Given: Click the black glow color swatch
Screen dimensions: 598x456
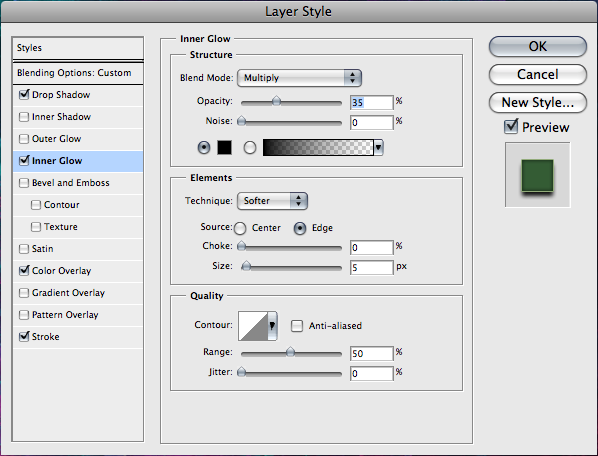Looking at the screenshot, I should pos(224,148).
